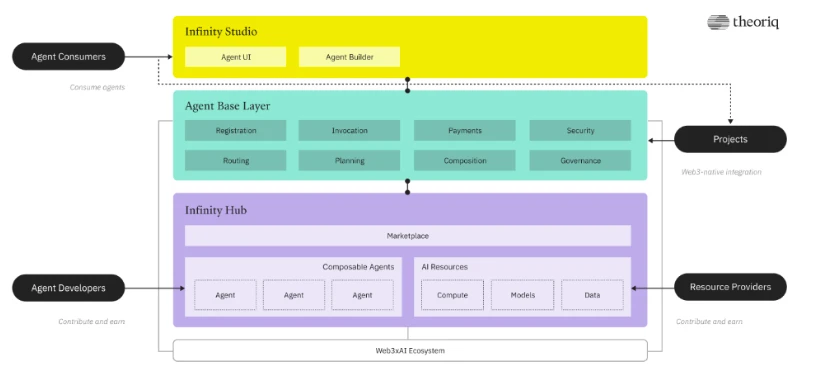Open the Marketplace bar
Image resolution: width=813 pixels, height=376 pixels.
click(x=408, y=236)
